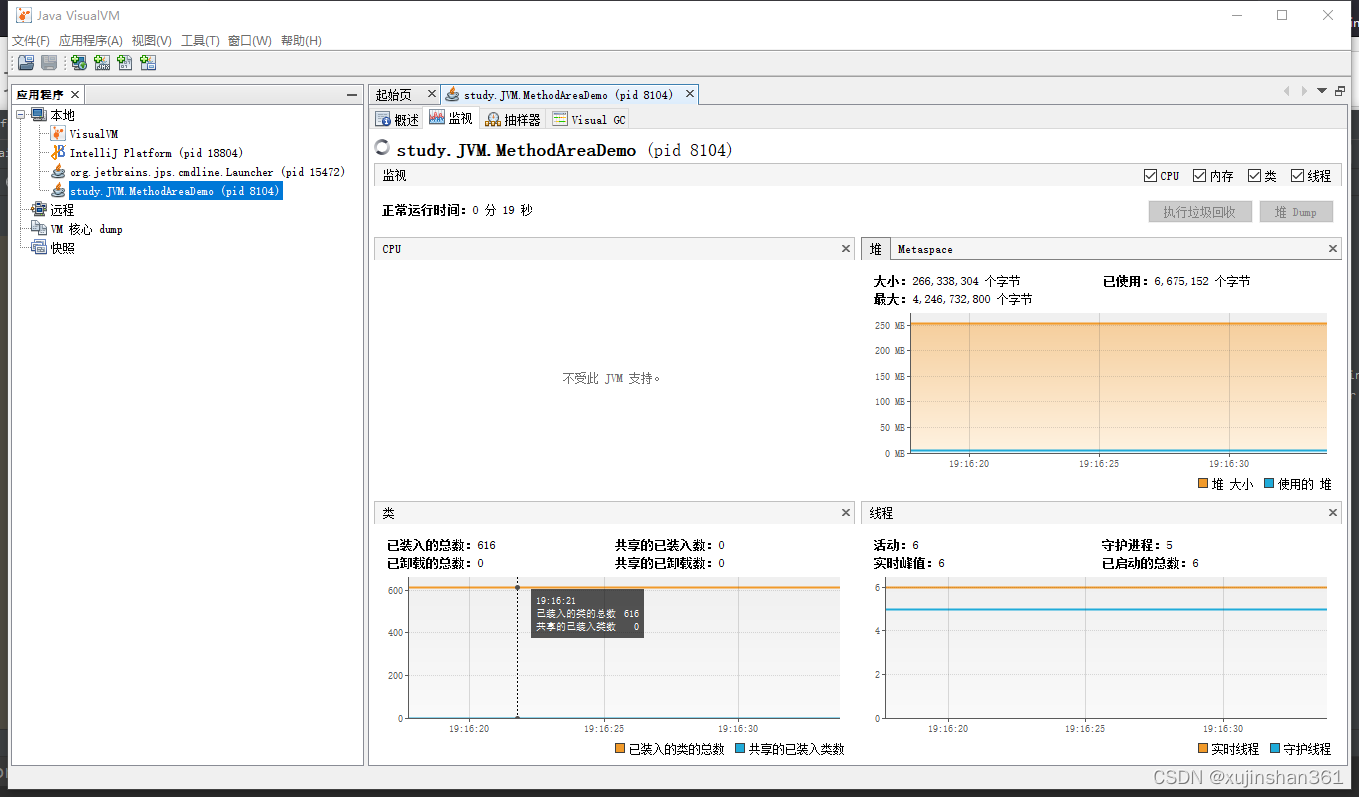Click the 已使用: 6,675,152 个字节 text

point(1176,282)
